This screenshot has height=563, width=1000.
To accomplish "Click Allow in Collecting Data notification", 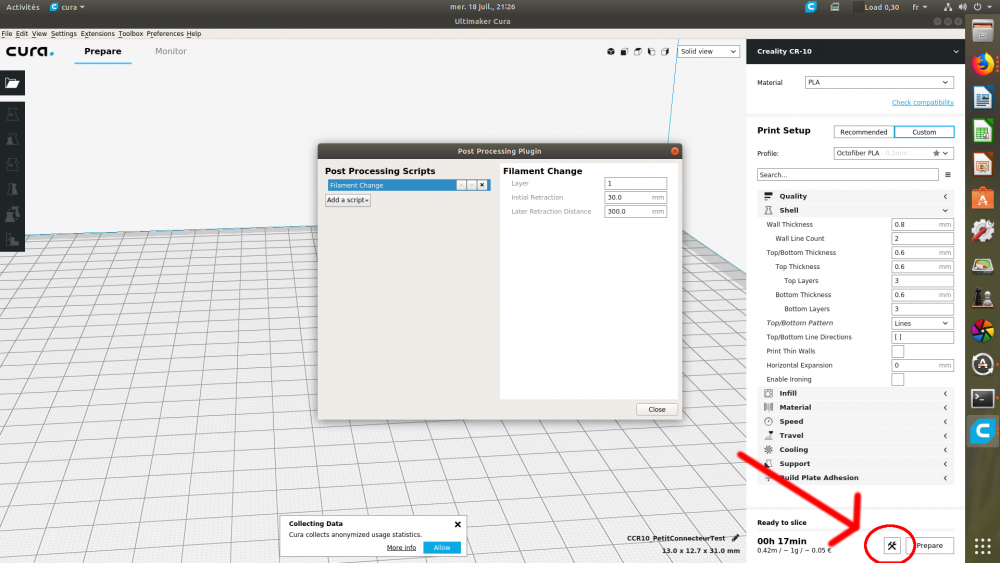I will coord(442,548).
